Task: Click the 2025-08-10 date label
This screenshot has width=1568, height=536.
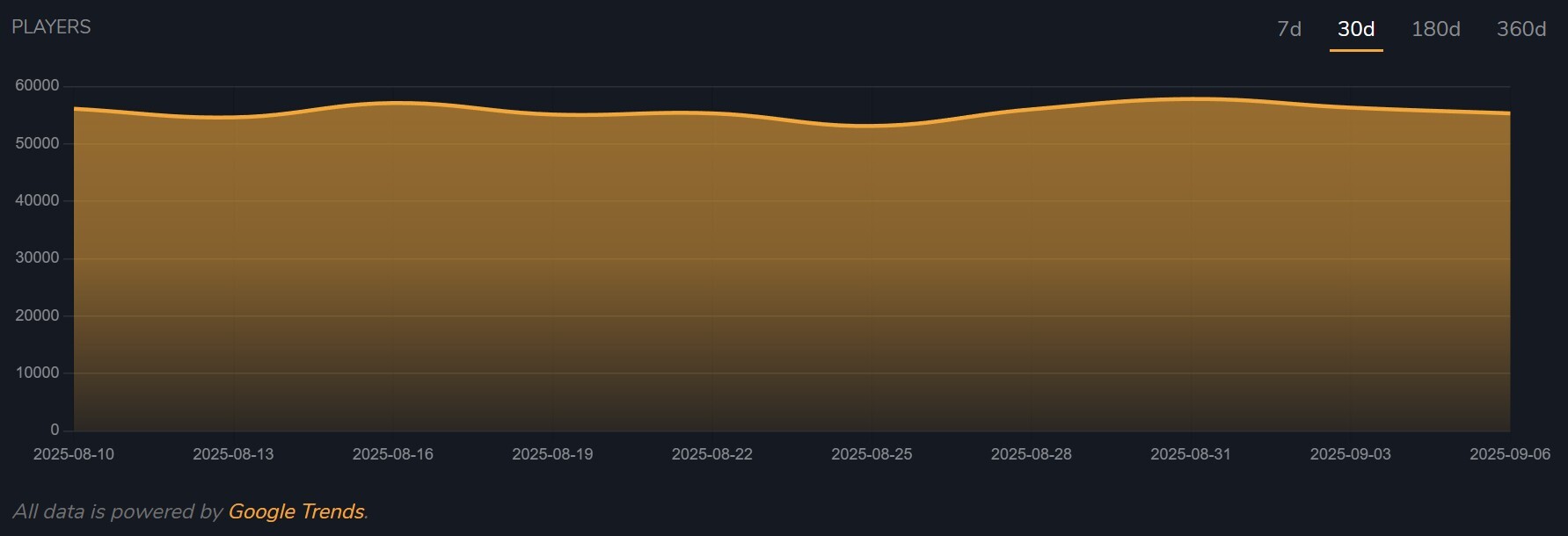Action: [74, 454]
